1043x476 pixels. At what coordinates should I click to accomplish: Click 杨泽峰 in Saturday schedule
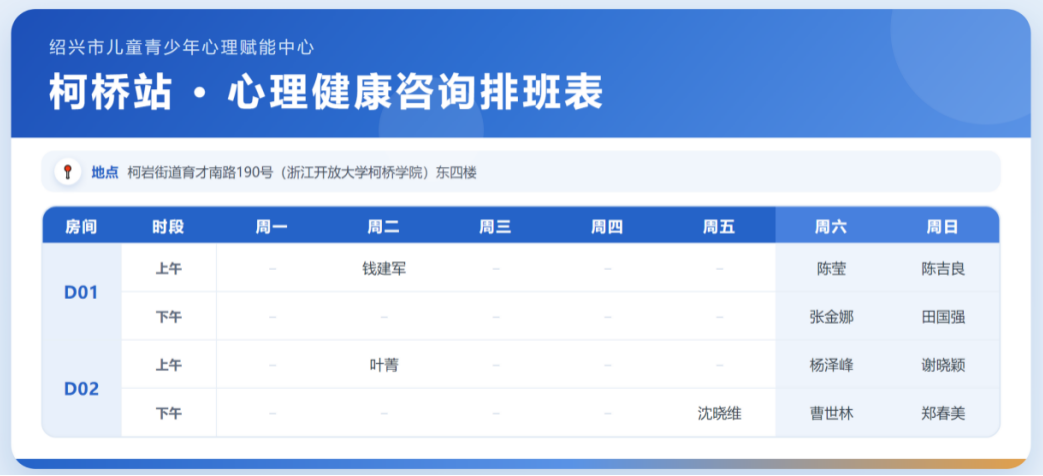click(x=831, y=365)
